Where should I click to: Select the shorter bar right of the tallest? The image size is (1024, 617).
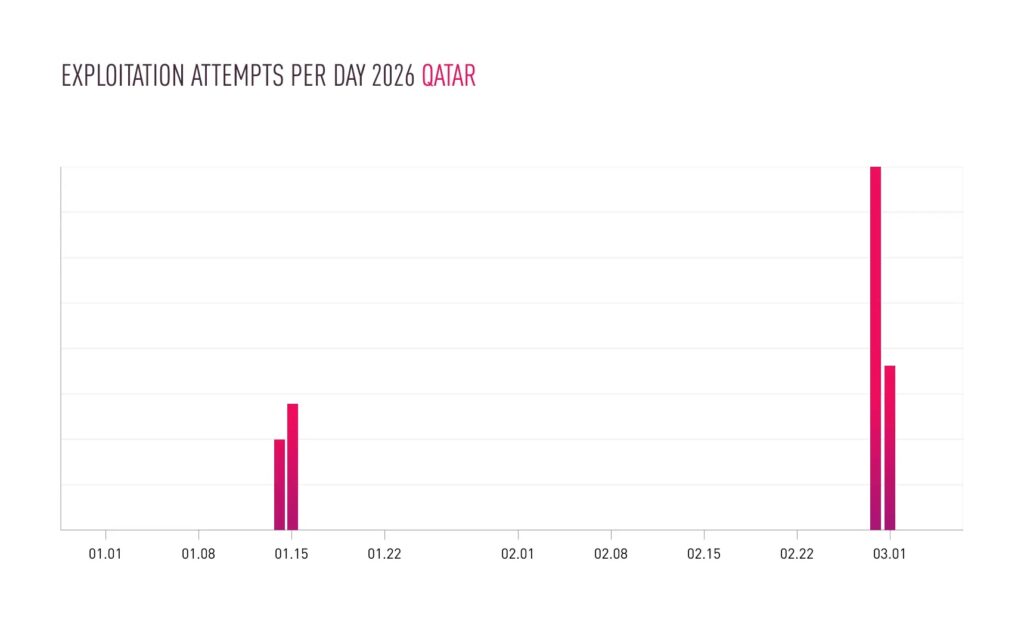889,447
